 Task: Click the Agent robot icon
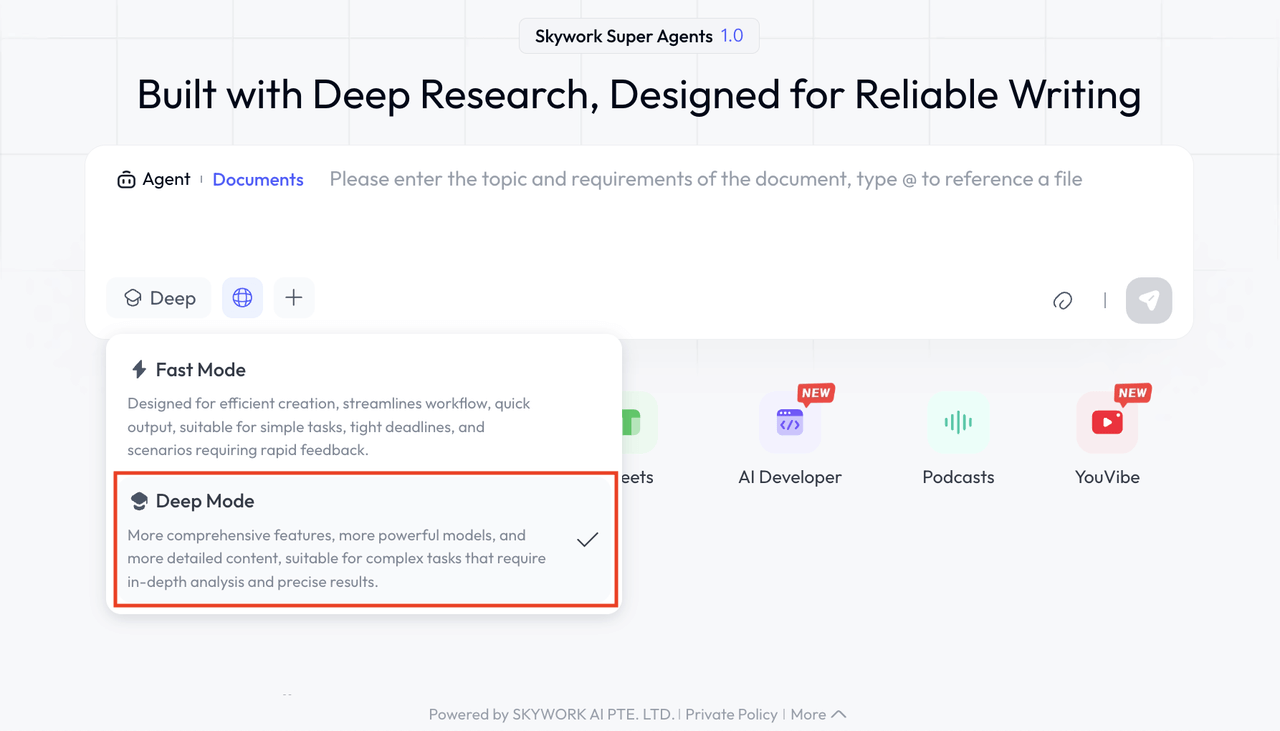click(126, 180)
